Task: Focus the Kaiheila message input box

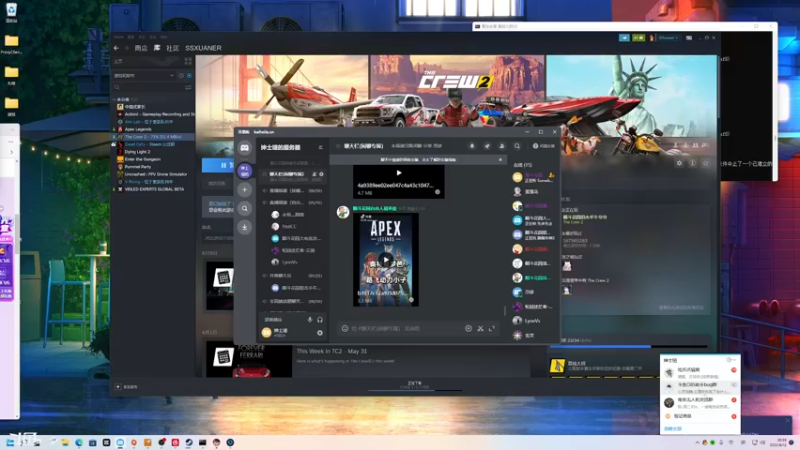Action: [406, 329]
